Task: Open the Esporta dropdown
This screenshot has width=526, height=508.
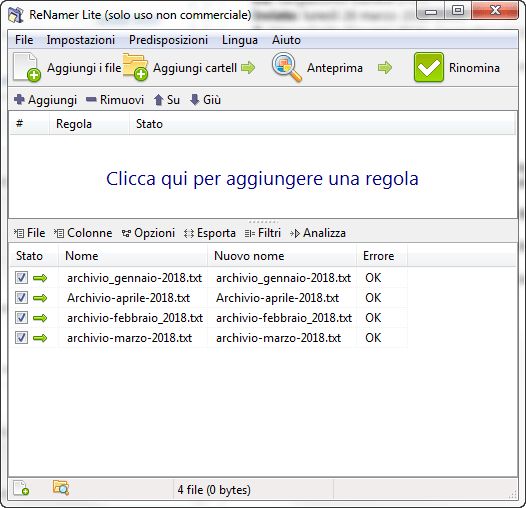Action: click(210, 233)
